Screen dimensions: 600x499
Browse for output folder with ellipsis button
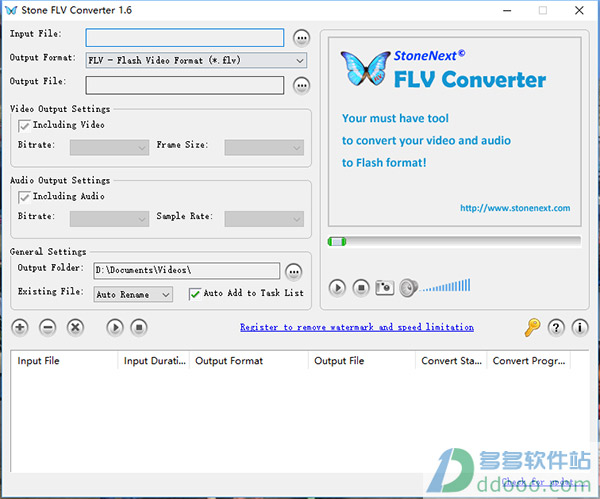pos(293,272)
